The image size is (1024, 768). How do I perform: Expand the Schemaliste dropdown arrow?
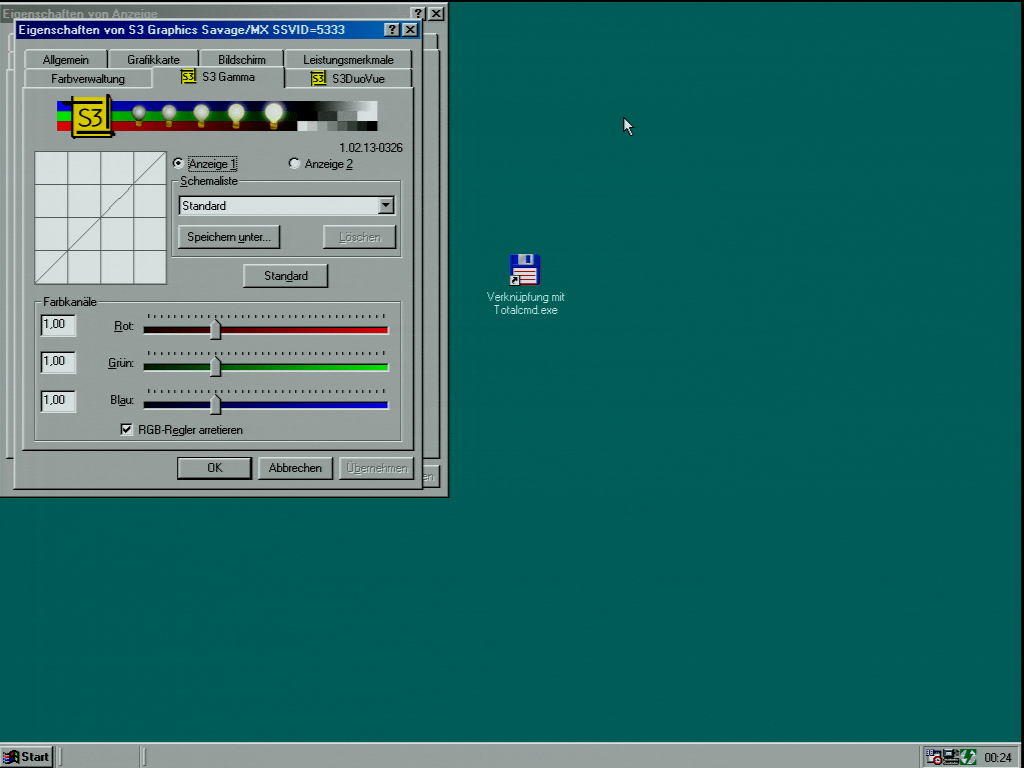click(386, 206)
